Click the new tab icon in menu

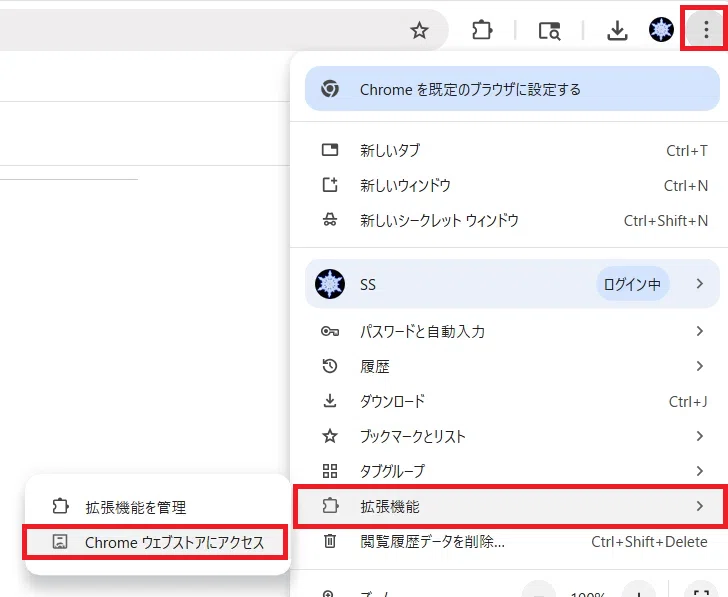(x=330, y=150)
